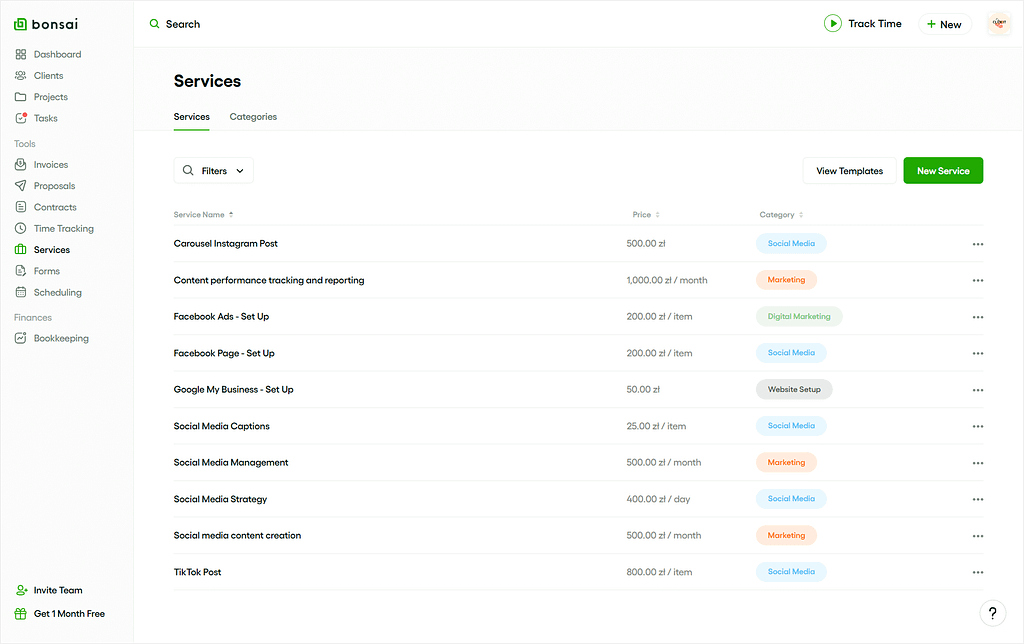
Task: Click the 400.00 zł / day price
Action: pos(658,499)
